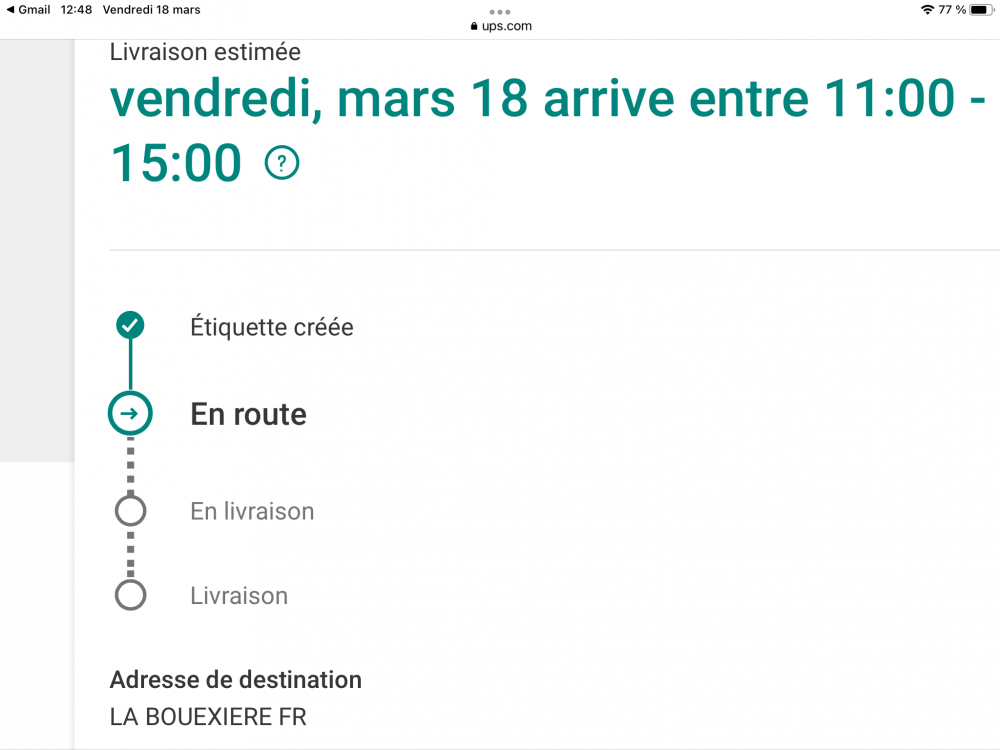
Task: Tap the En route arrow icon
Action: (130, 413)
